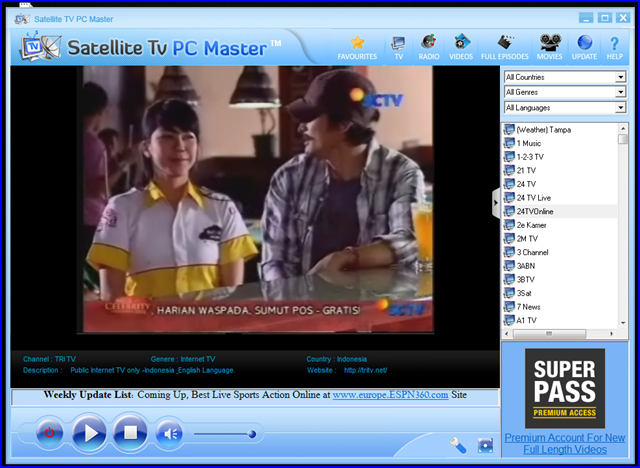Open the Videos section
The height and width of the screenshot is (468, 640).
[461, 48]
